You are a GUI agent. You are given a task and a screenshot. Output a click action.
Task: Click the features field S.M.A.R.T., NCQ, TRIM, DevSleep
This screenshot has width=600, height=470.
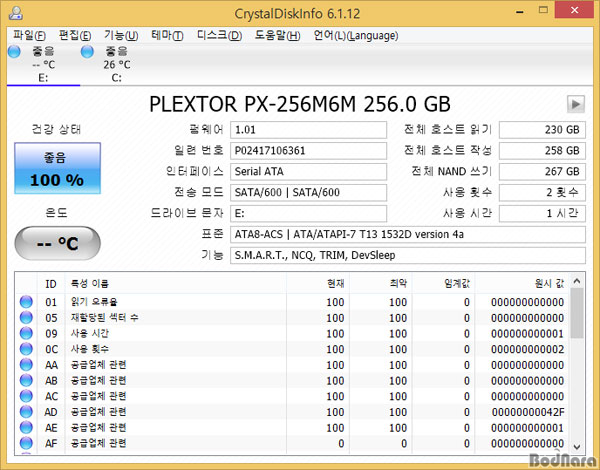(408, 255)
